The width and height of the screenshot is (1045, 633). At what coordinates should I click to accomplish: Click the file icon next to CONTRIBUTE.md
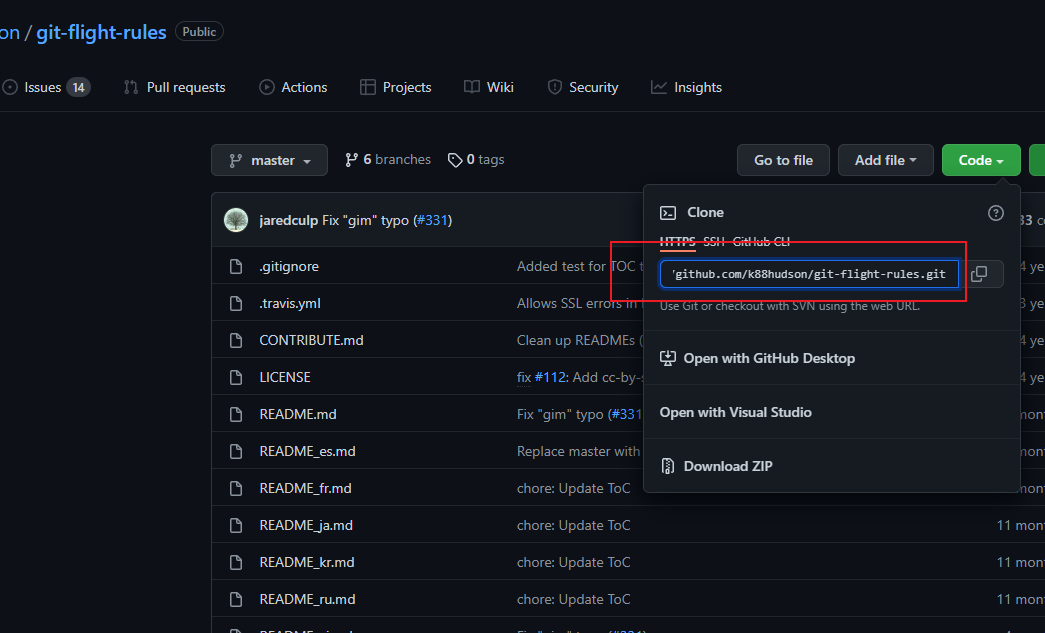click(236, 340)
